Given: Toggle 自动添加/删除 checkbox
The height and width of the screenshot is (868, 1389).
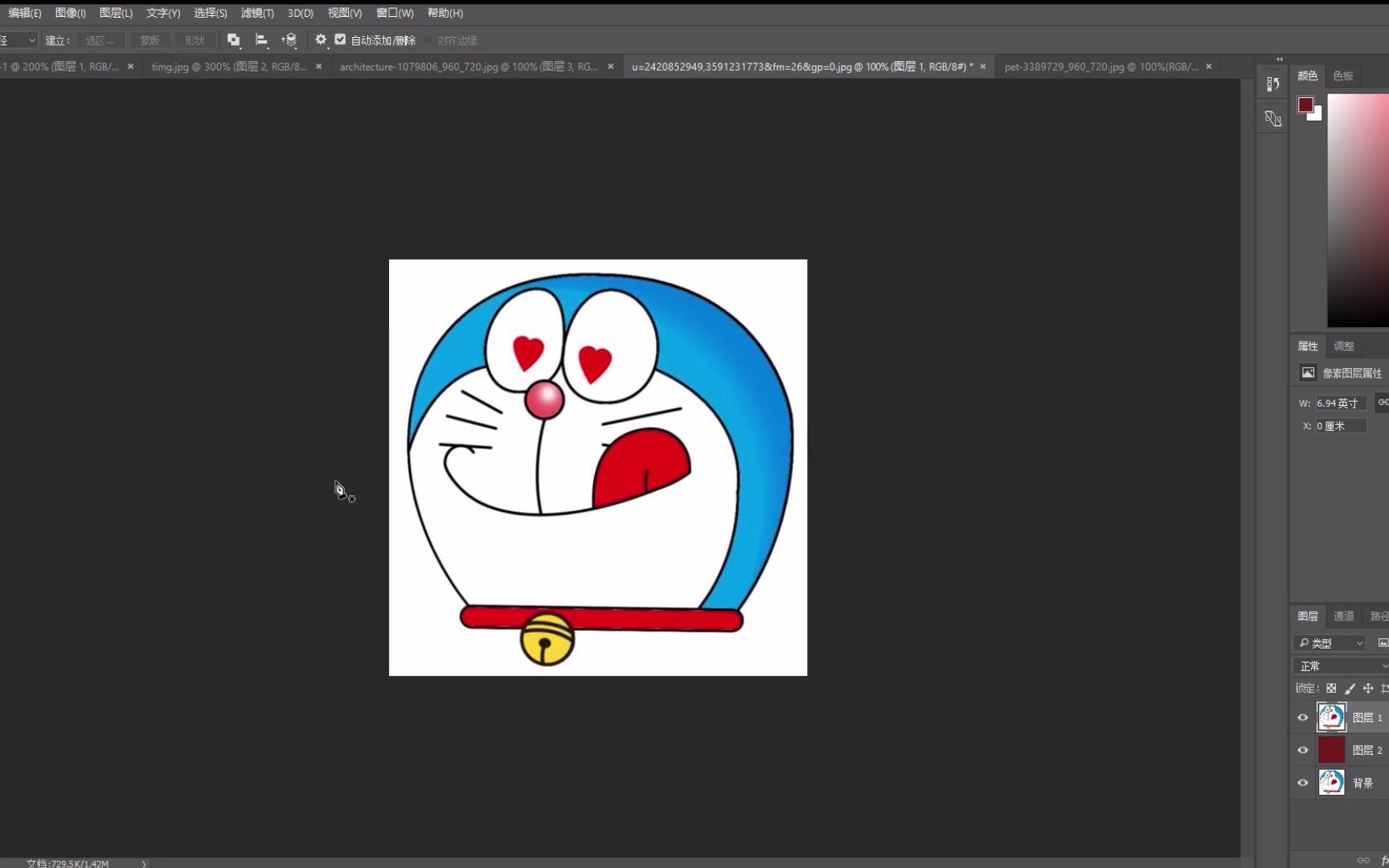Looking at the screenshot, I should coord(341,39).
